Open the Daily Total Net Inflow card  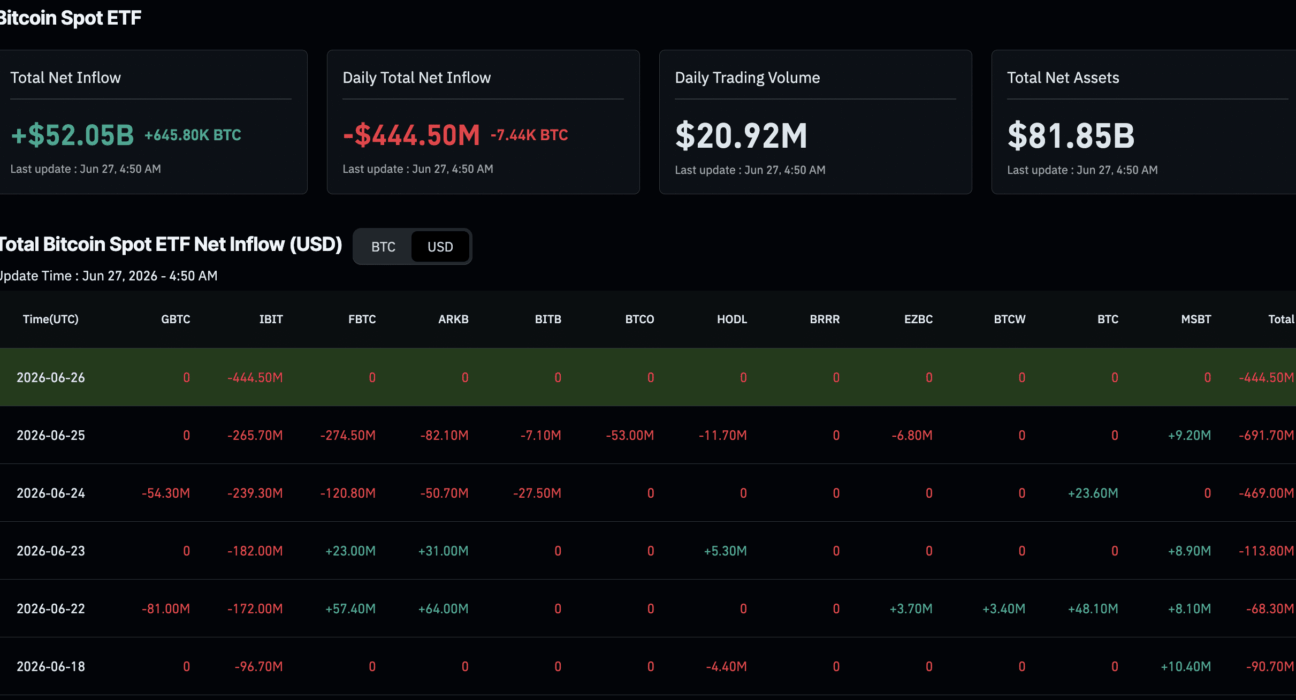[483, 122]
